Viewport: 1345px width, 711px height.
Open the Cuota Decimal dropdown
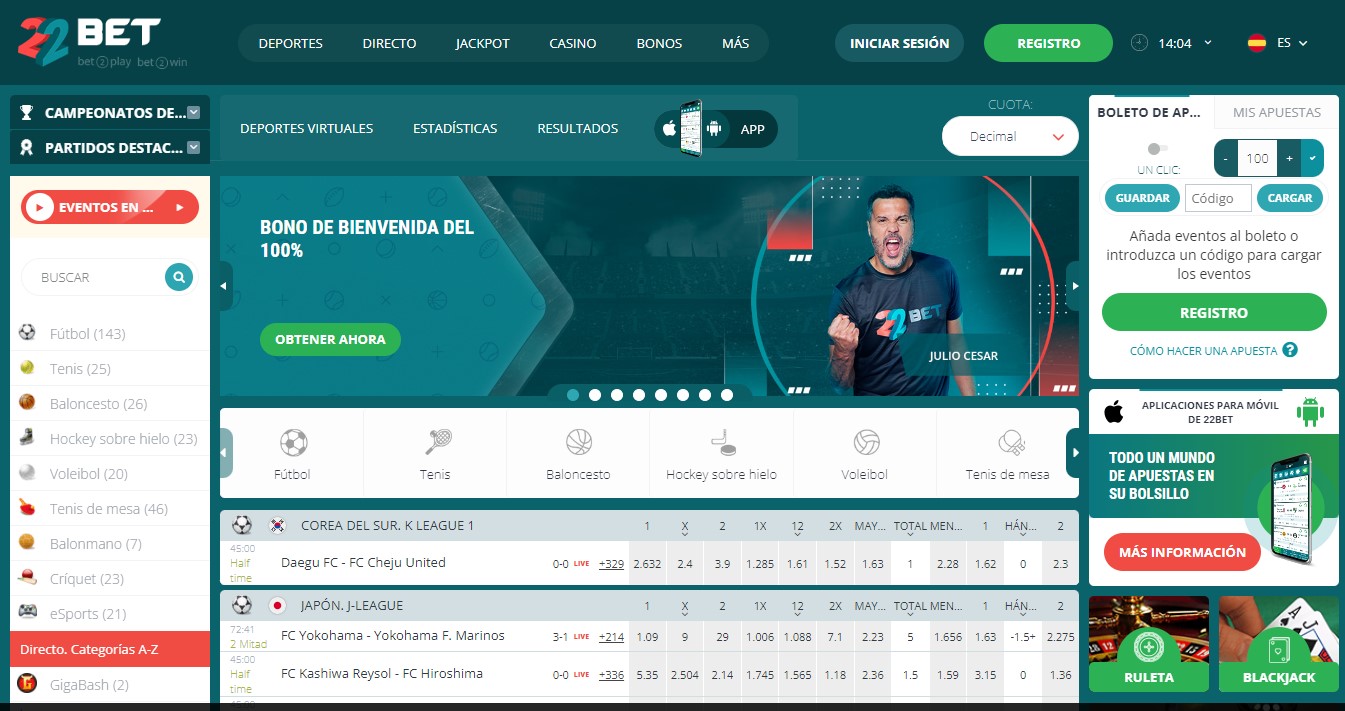(x=1010, y=137)
